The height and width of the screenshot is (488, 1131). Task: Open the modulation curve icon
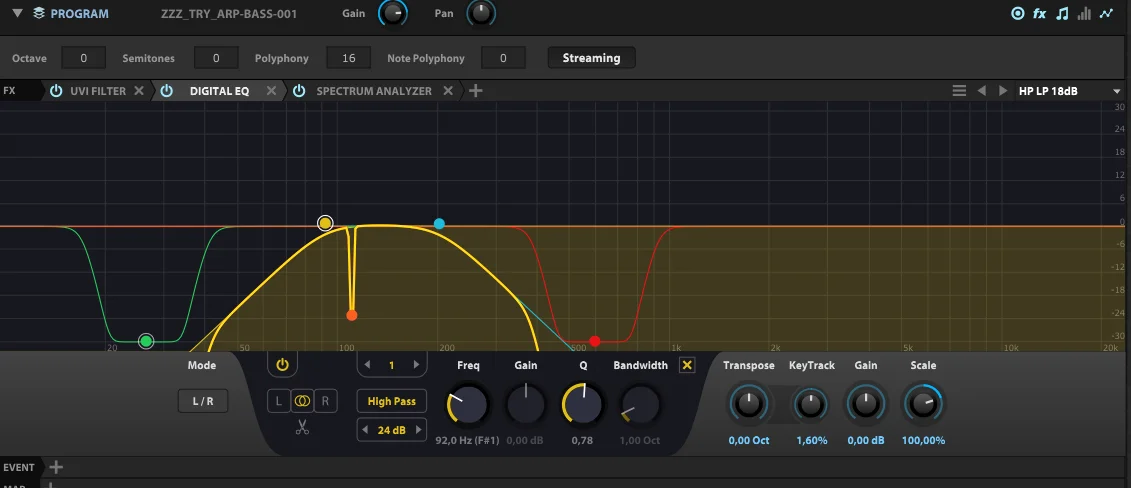[x=1106, y=13]
